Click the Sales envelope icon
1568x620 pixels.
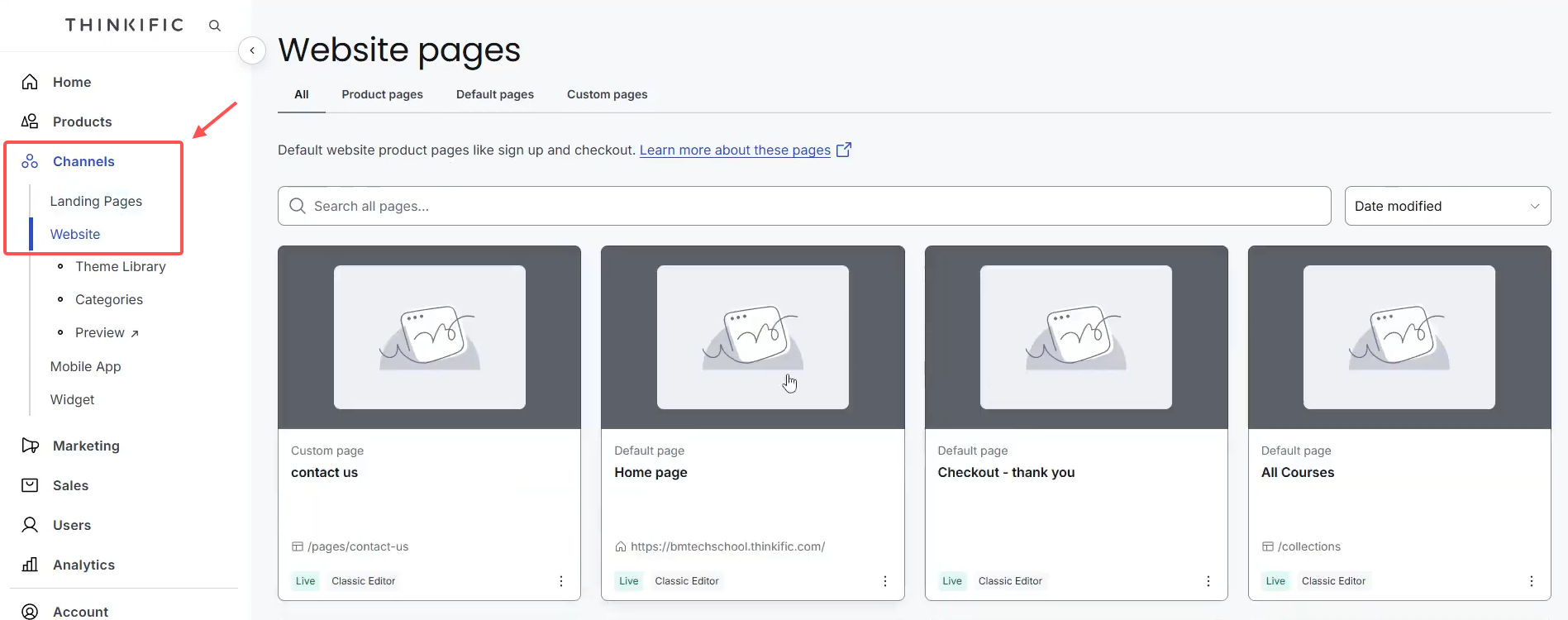point(30,485)
